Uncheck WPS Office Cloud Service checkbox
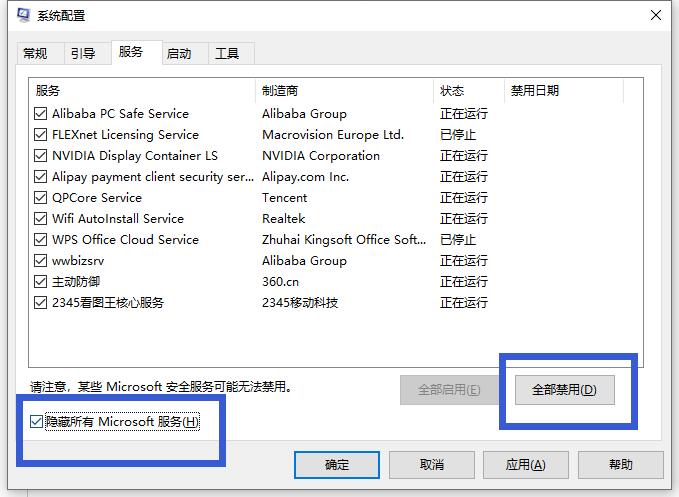The image size is (679, 497). (40, 240)
